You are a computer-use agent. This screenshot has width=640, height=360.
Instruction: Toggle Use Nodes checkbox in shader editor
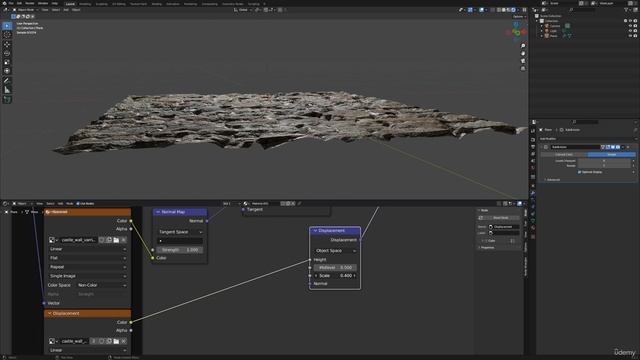pos(78,203)
